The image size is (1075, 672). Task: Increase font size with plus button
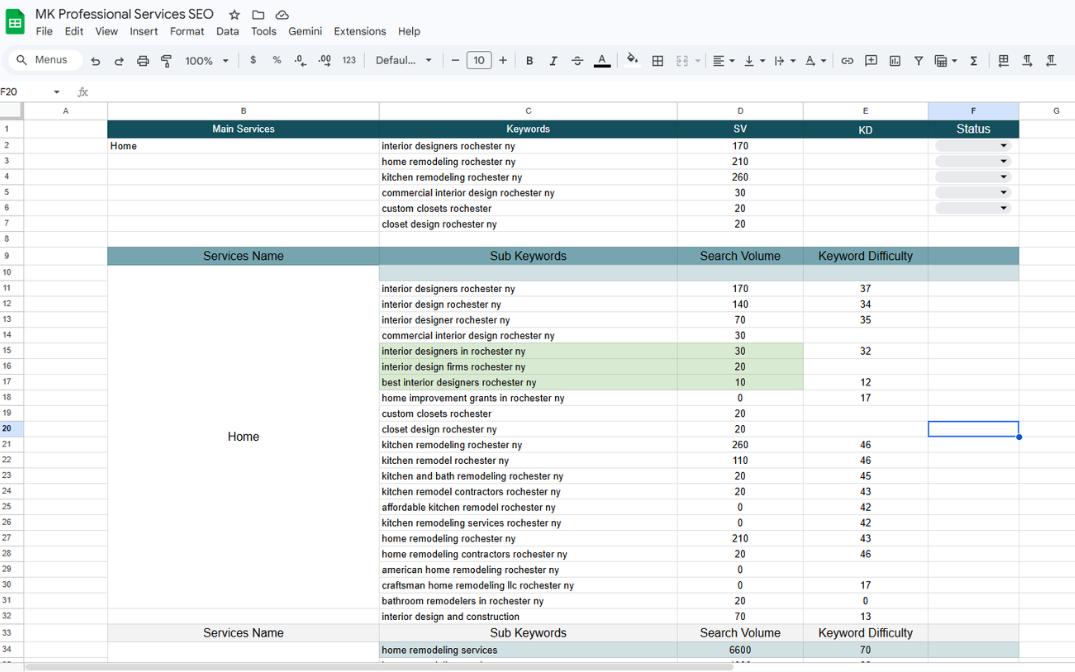point(503,61)
